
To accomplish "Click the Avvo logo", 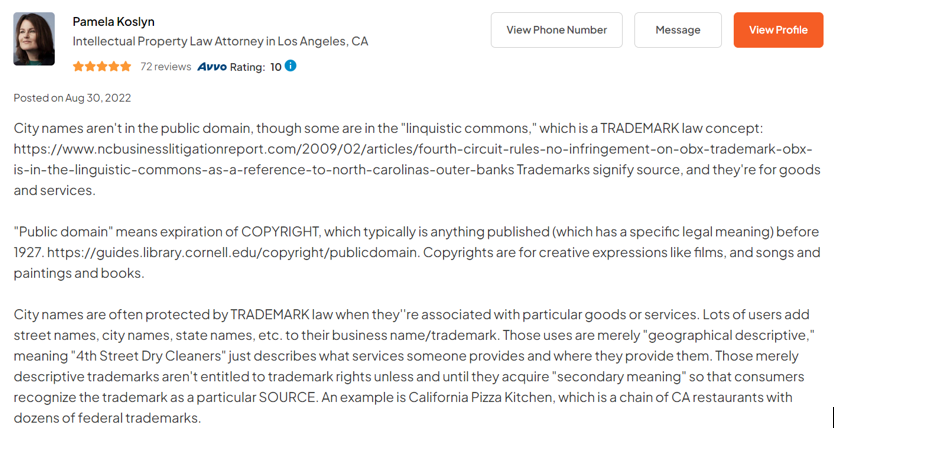I will [x=212, y=67].
